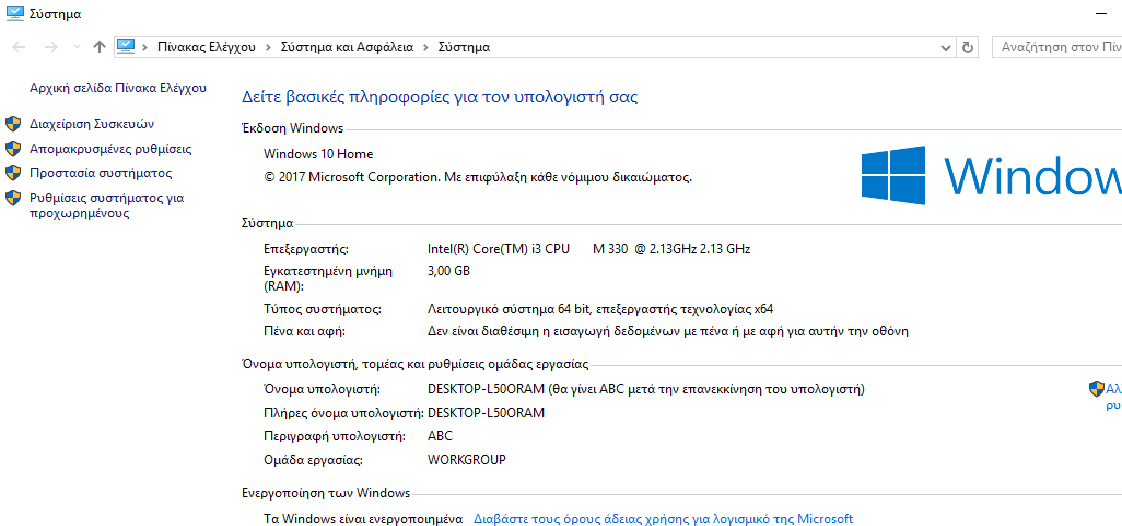
Task: Expand chevron after Πίνακας Ελέγχου breadcrumb
Action: click(267, 47)
